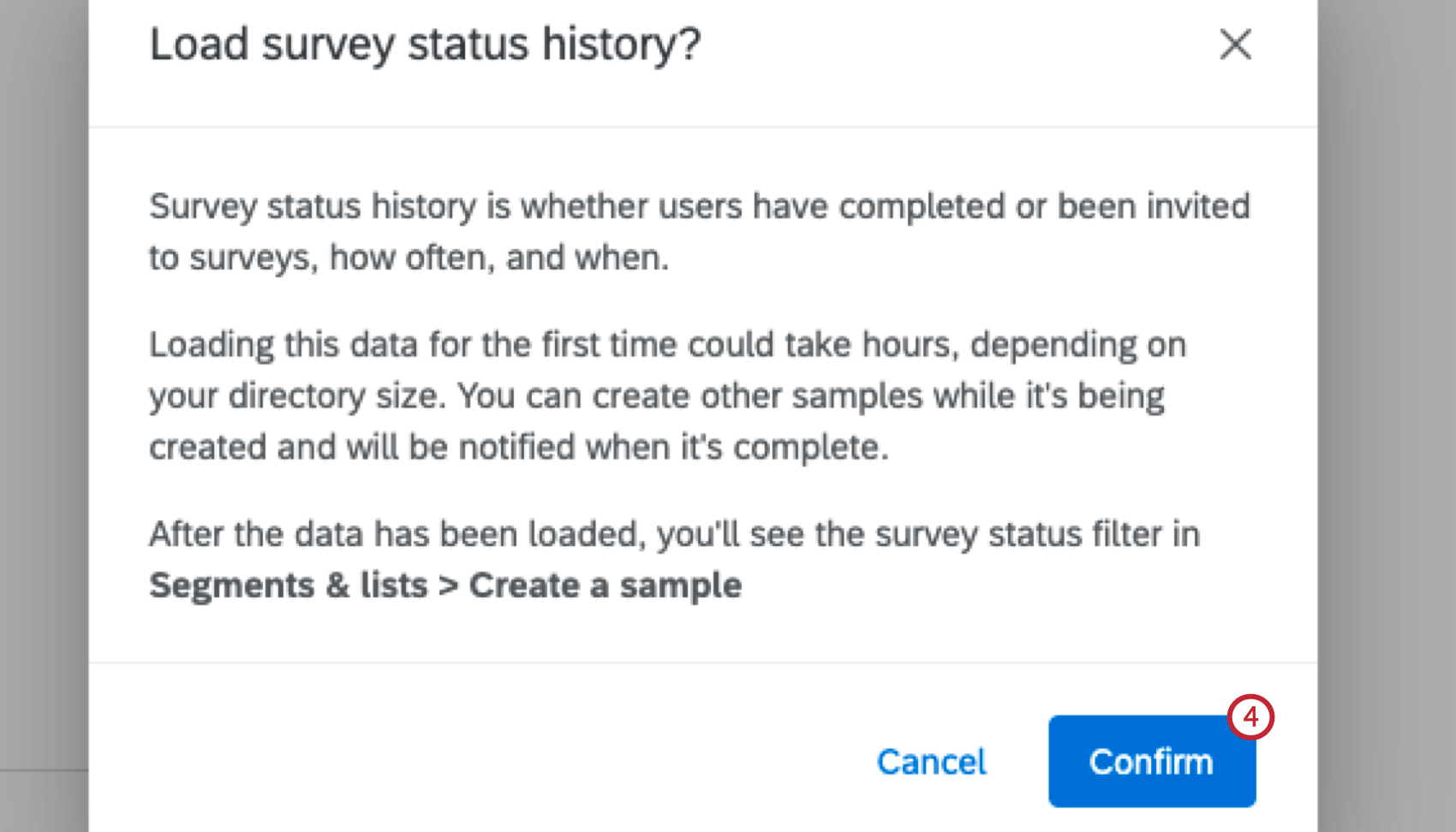Close the dialog with the X icon
This screenshot has height=832, width=1456.
[x=1235, y=45]
